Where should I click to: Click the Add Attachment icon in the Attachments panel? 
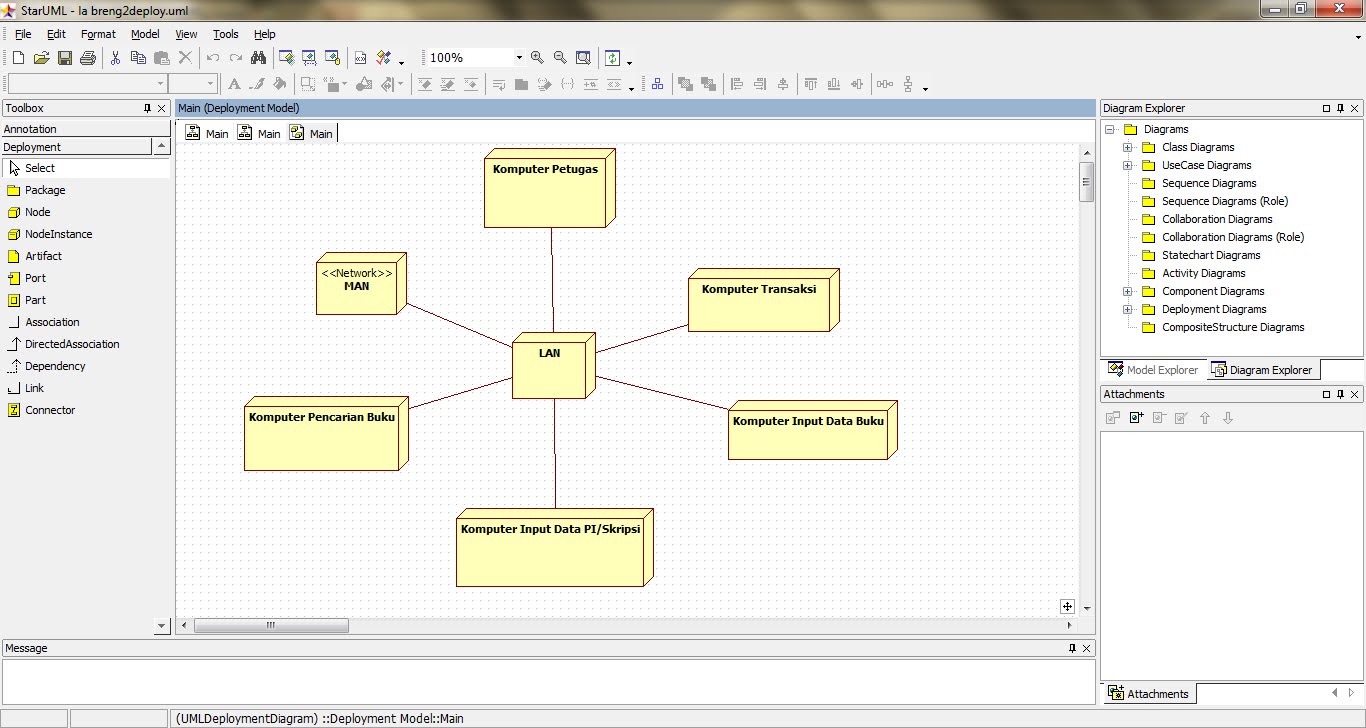1136,418
